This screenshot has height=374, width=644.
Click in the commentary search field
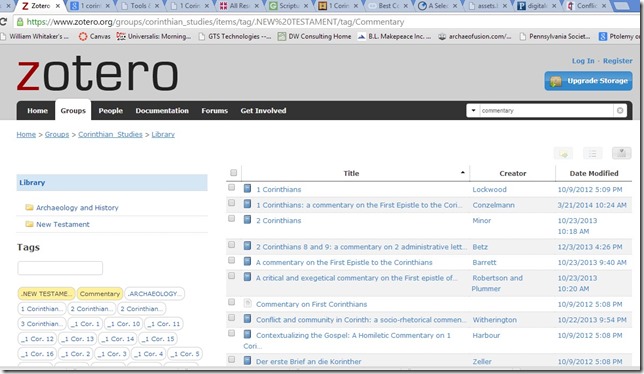point(546,110)
